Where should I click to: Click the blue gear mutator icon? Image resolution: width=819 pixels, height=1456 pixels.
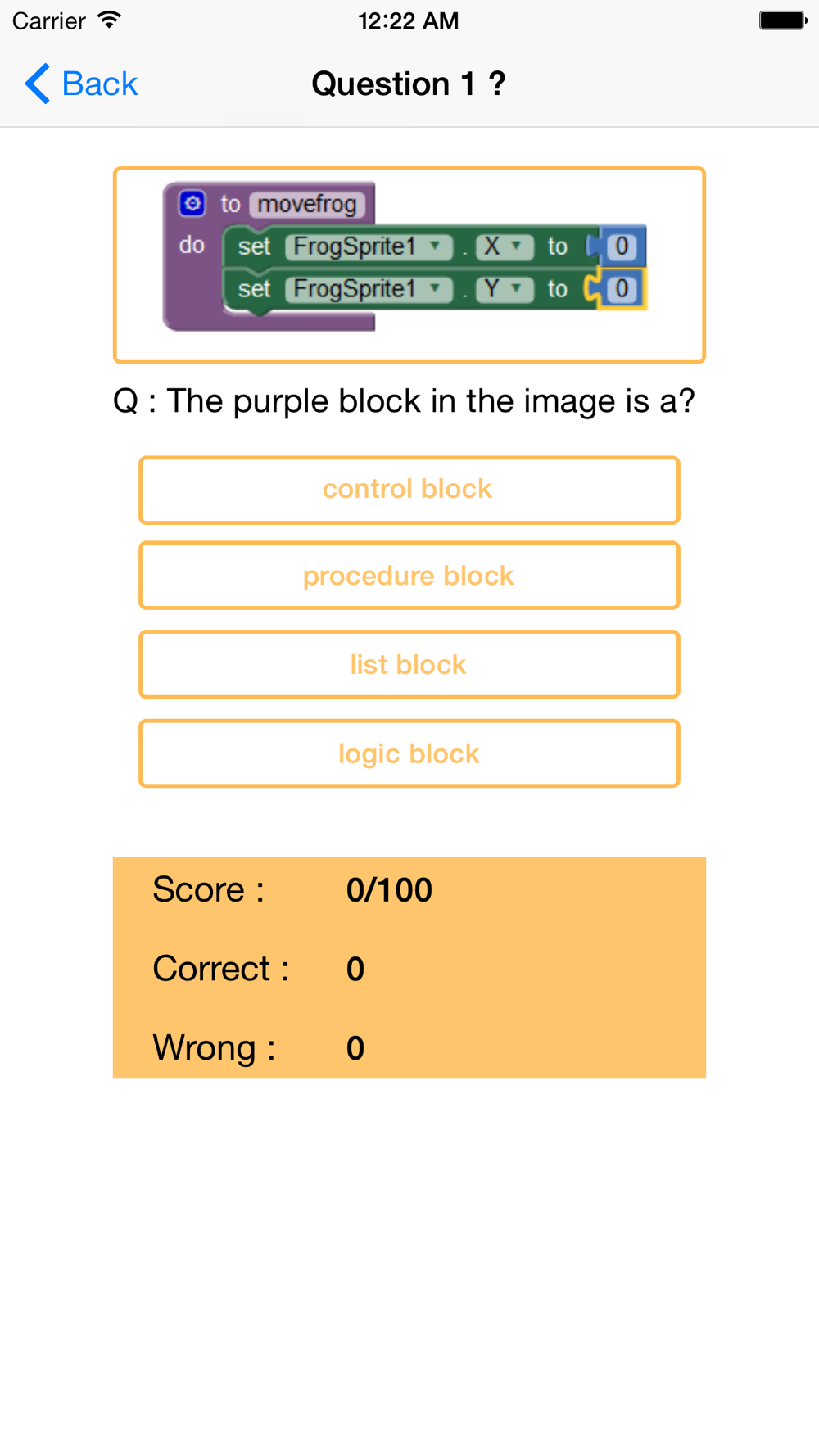[192, 203]
